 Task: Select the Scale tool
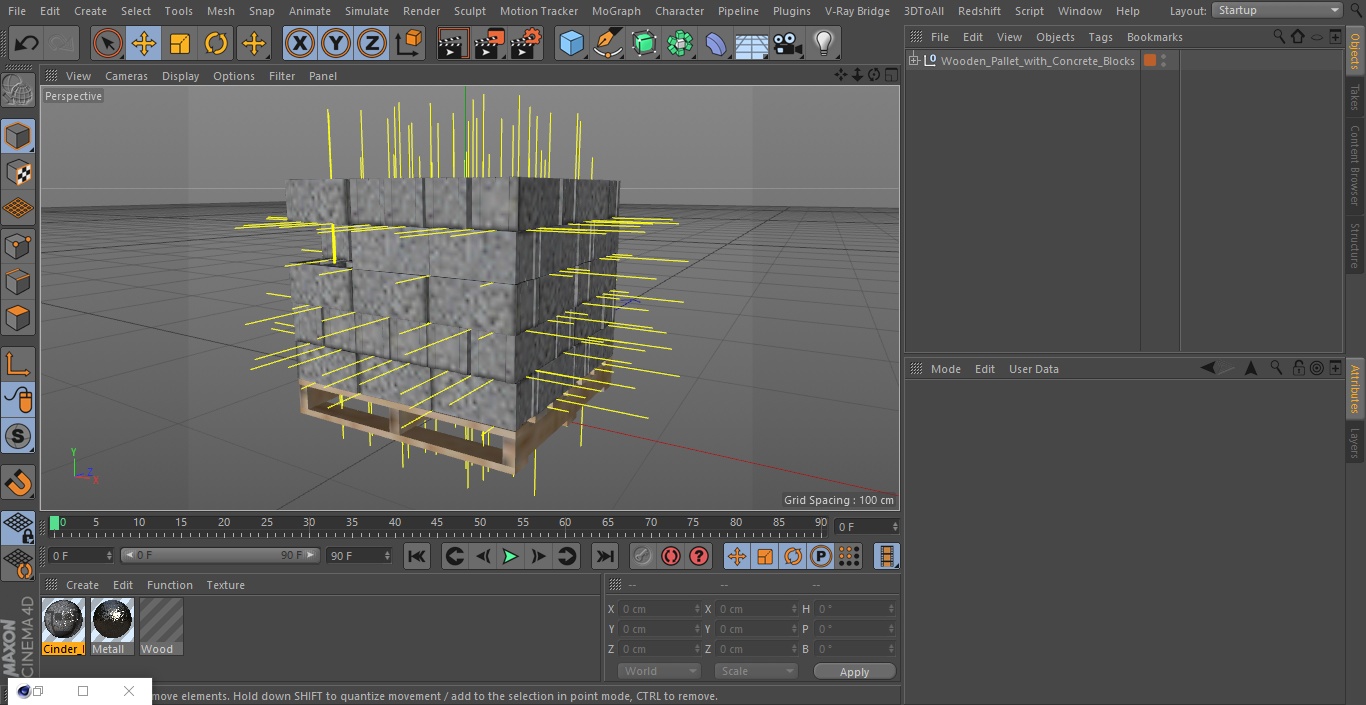point(180,44)
